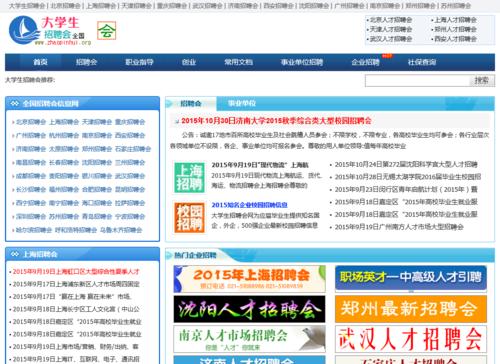Open 宁波招聘会 in the left panel
The width and height of the screenshot is (500, 364).
pyautogui.click(x=130, y=216)
